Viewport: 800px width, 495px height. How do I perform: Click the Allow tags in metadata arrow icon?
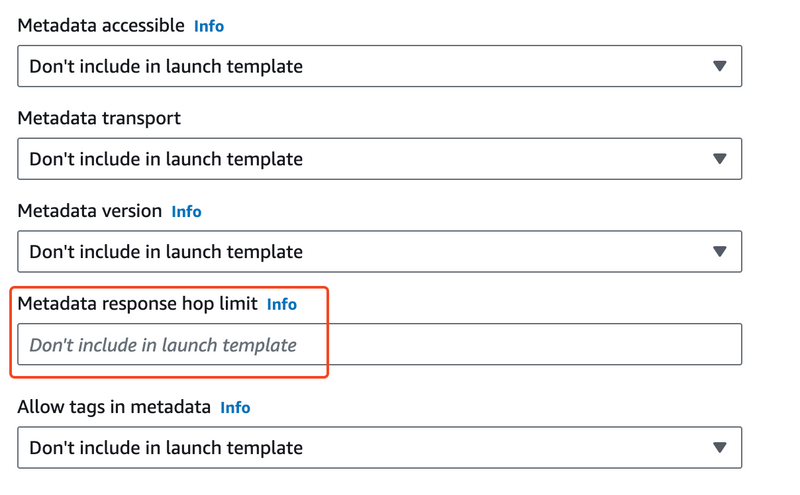point(720,448)
